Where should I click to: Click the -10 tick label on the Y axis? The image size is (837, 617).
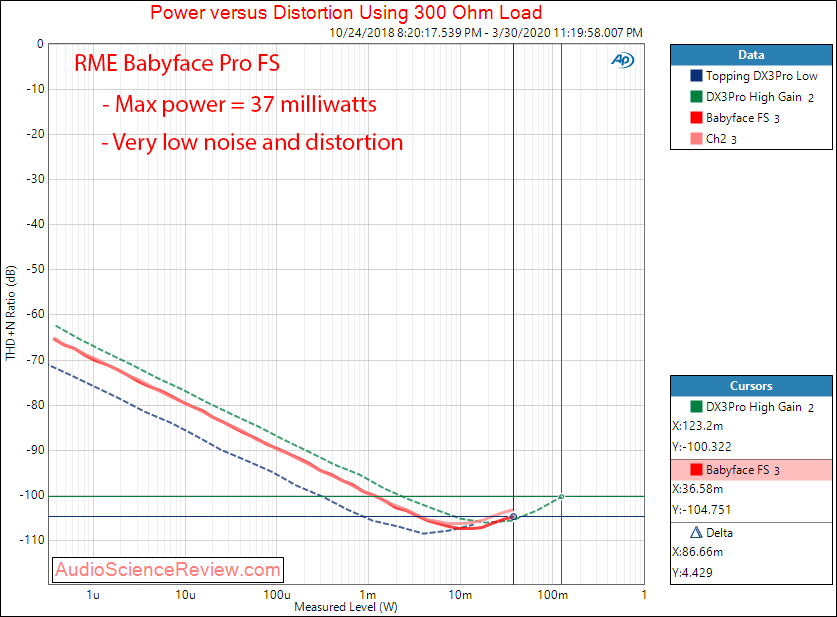tap(35, 89)
